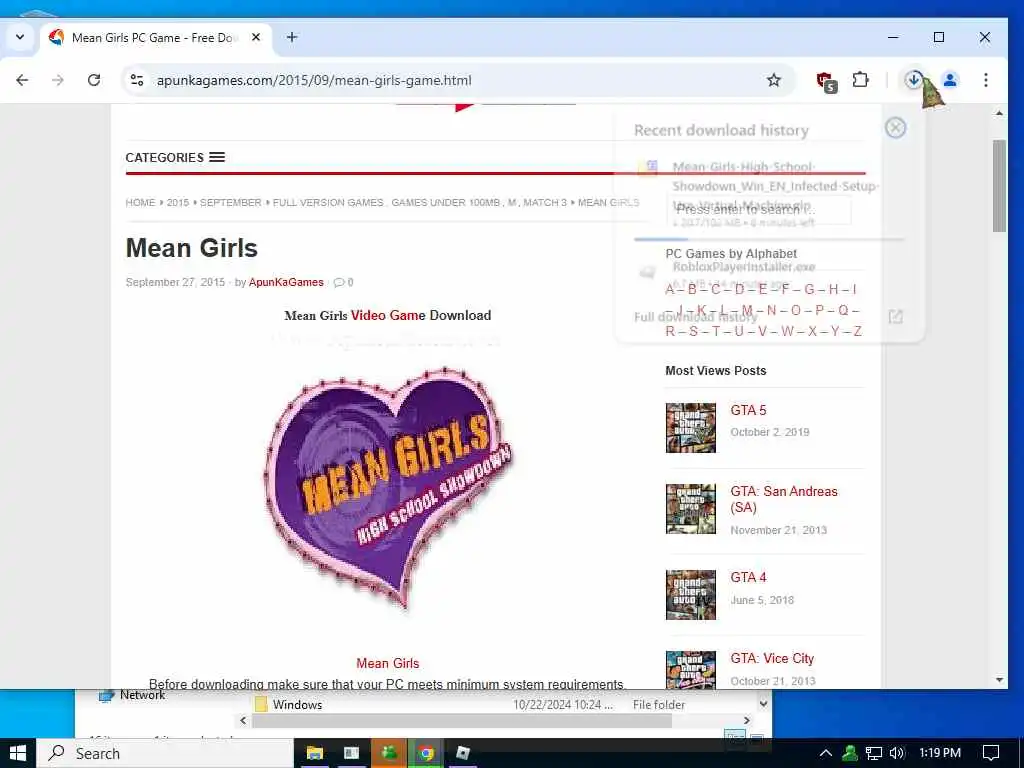Open Chrome's three-dot menu
Viewport: 1024px width, 768px height.
click(986, 80)
